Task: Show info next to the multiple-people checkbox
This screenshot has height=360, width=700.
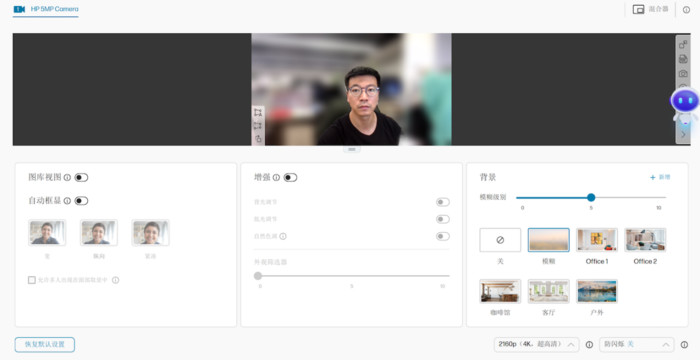Action: 115,280
